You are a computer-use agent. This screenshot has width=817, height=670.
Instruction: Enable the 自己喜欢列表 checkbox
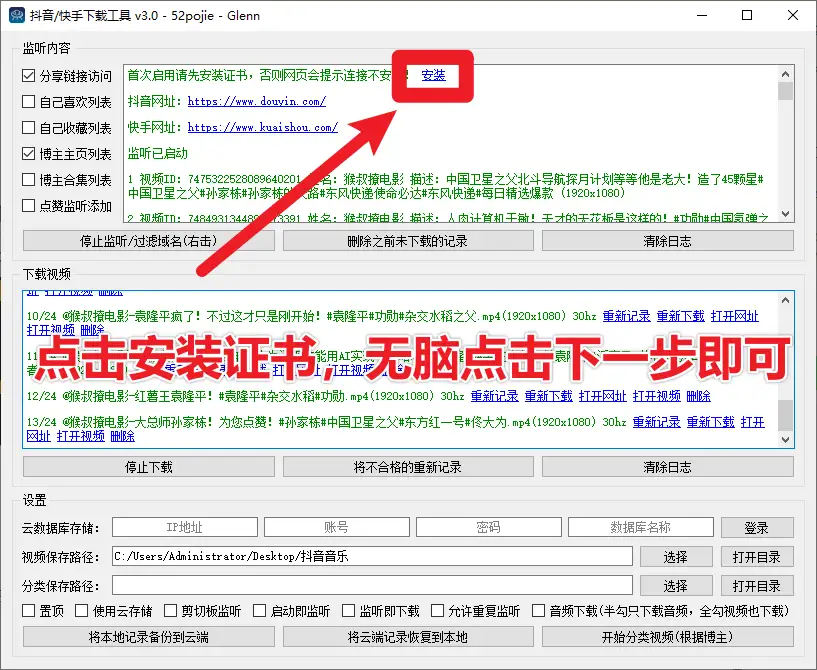pos(30,102)
